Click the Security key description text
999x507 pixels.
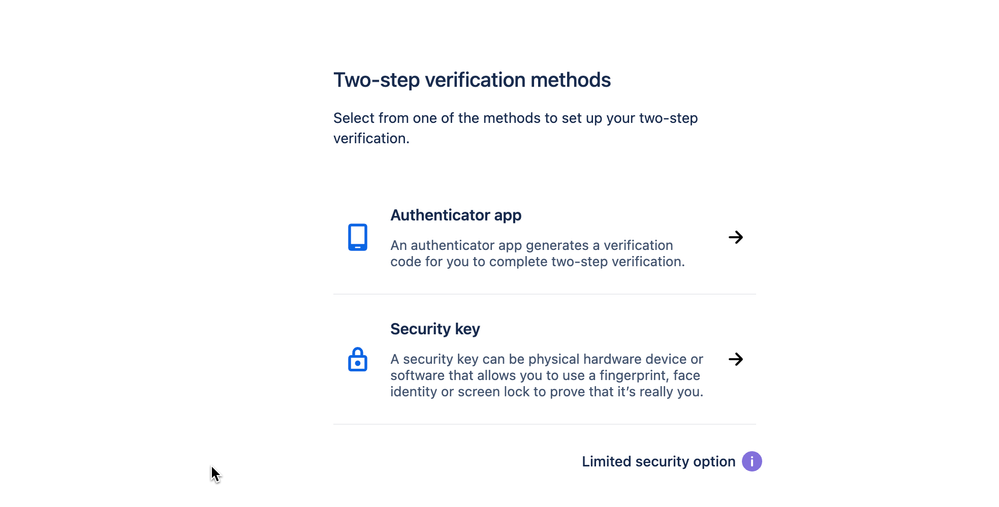point(546,375)
